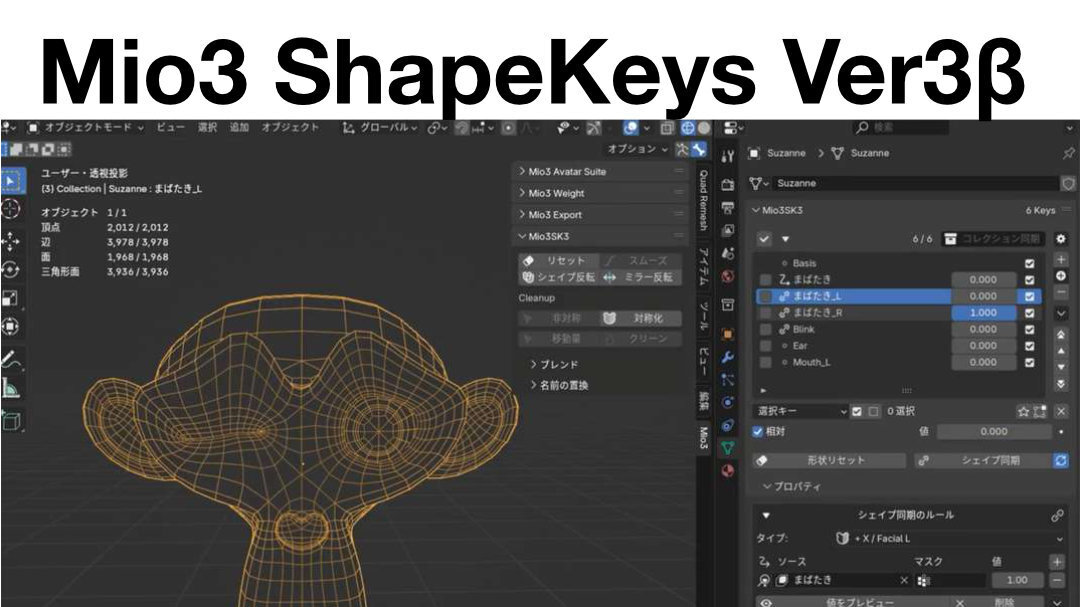The height and width of the screenshot is (607, 1080).
Task: Open the Object properties tab
Action: tap(727, 334)
